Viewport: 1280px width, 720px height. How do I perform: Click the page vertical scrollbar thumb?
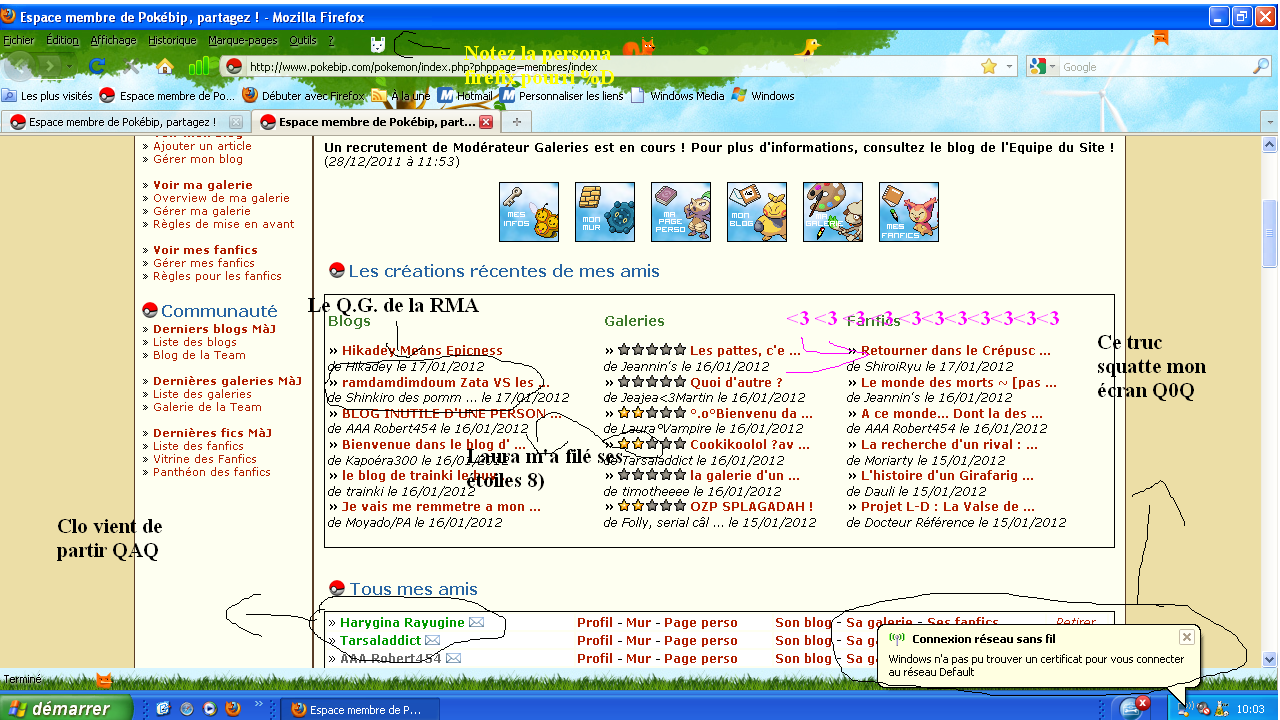[x=1270, y=234]
